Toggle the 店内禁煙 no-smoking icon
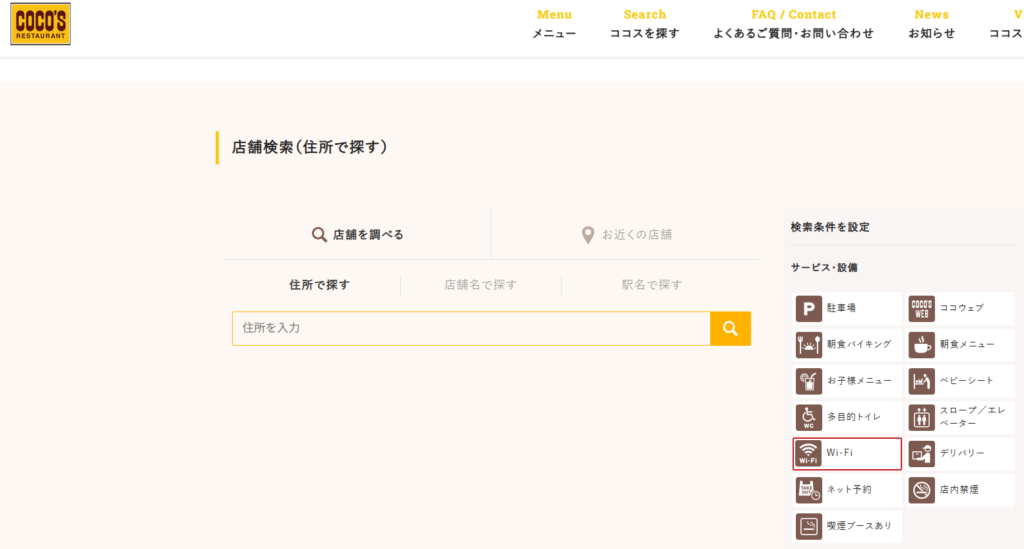Viewport: 1024px width, 549px height. tap(921, 490)
